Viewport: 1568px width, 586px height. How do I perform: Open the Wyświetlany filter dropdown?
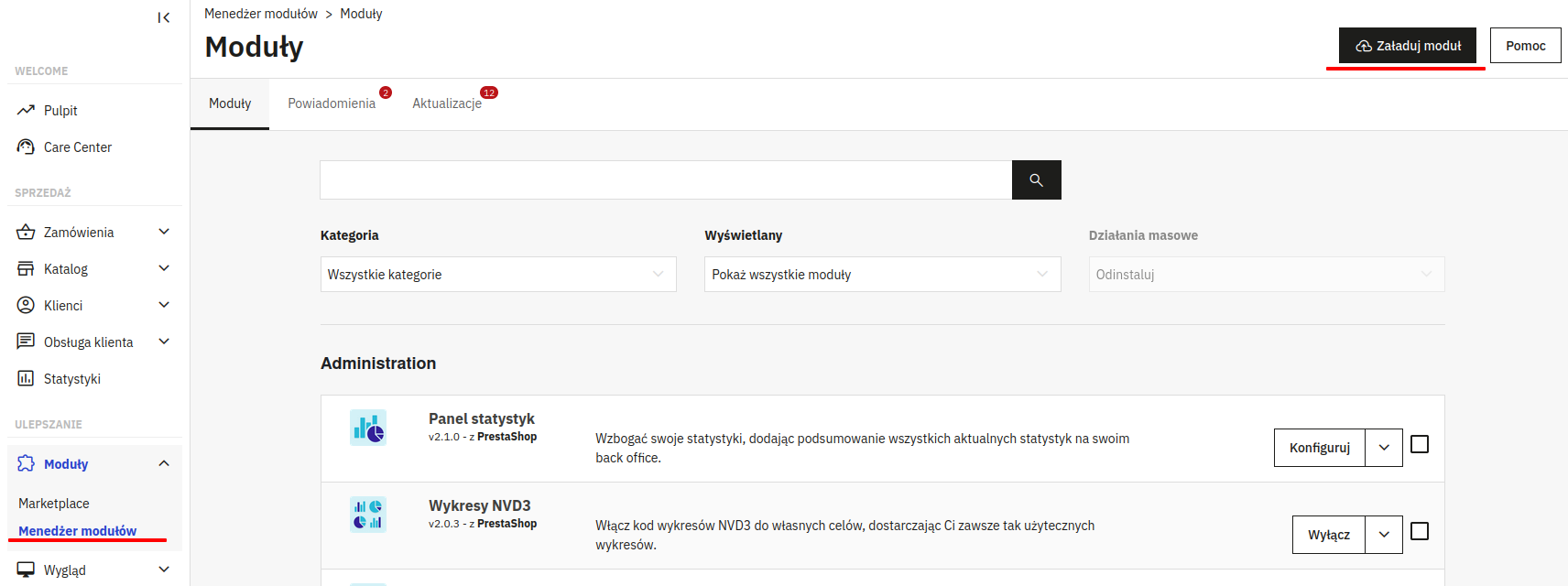point(881,275)
